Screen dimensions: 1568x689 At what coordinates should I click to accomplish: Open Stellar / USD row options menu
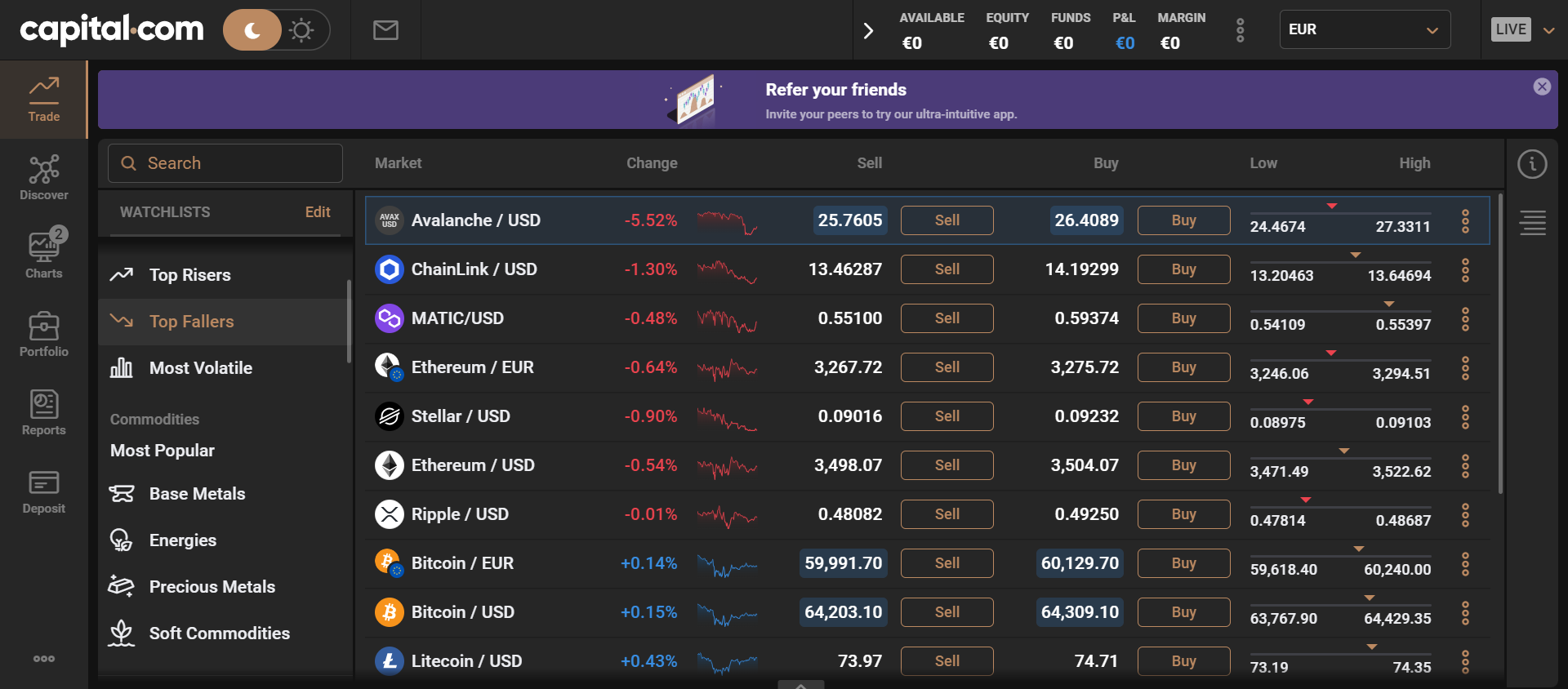click(1465, 416)
